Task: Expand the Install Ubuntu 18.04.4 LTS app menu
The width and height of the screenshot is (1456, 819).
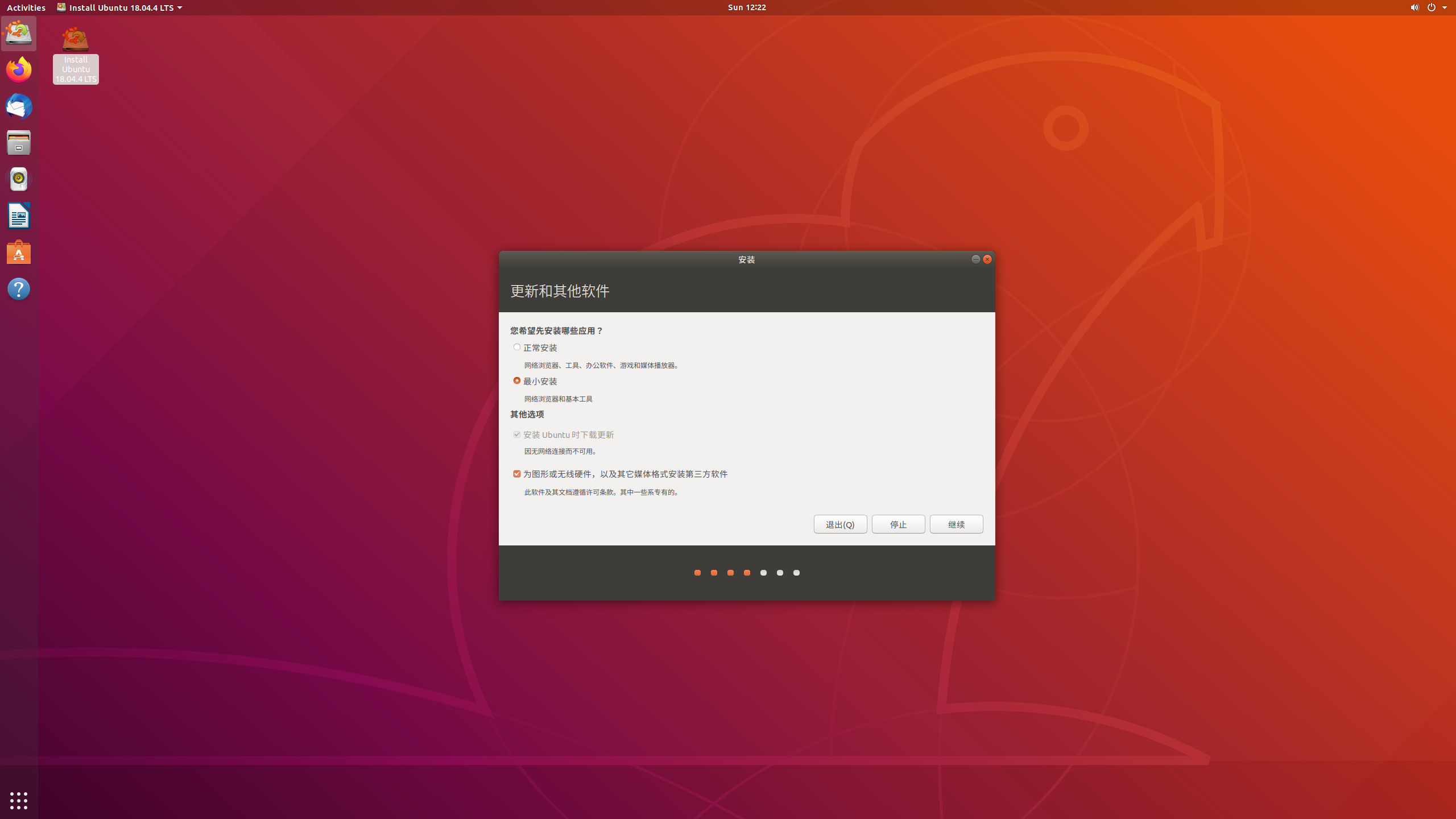Action: [x=119, y=7]
